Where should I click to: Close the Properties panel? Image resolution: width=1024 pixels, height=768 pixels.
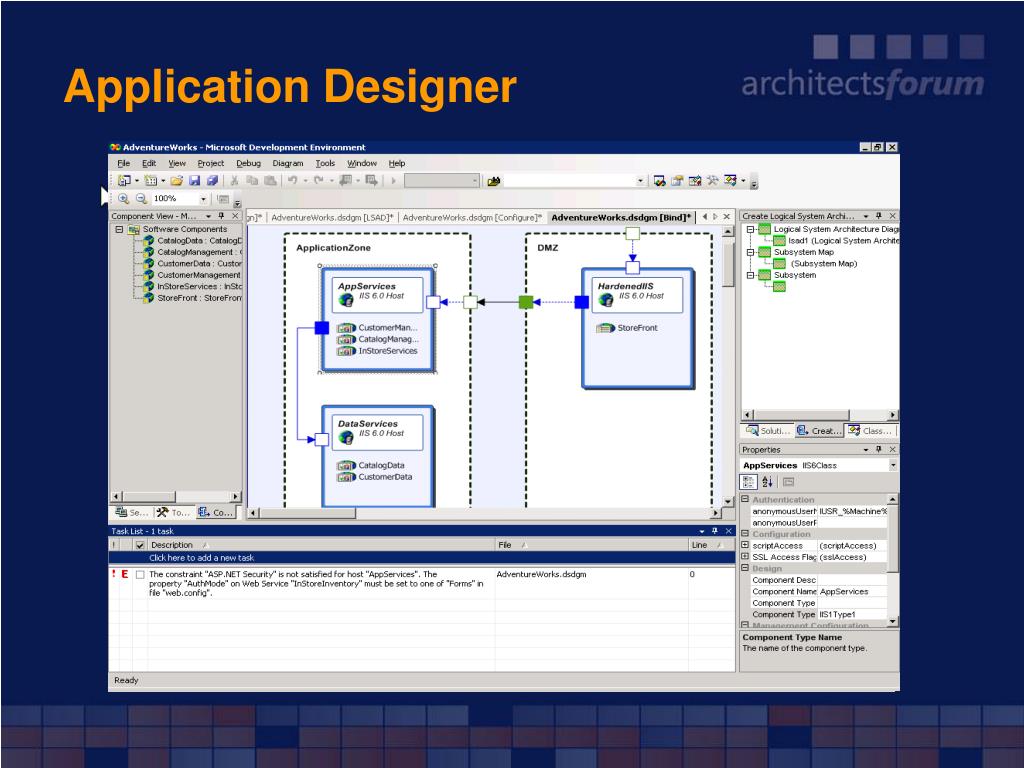coord(893,449)
